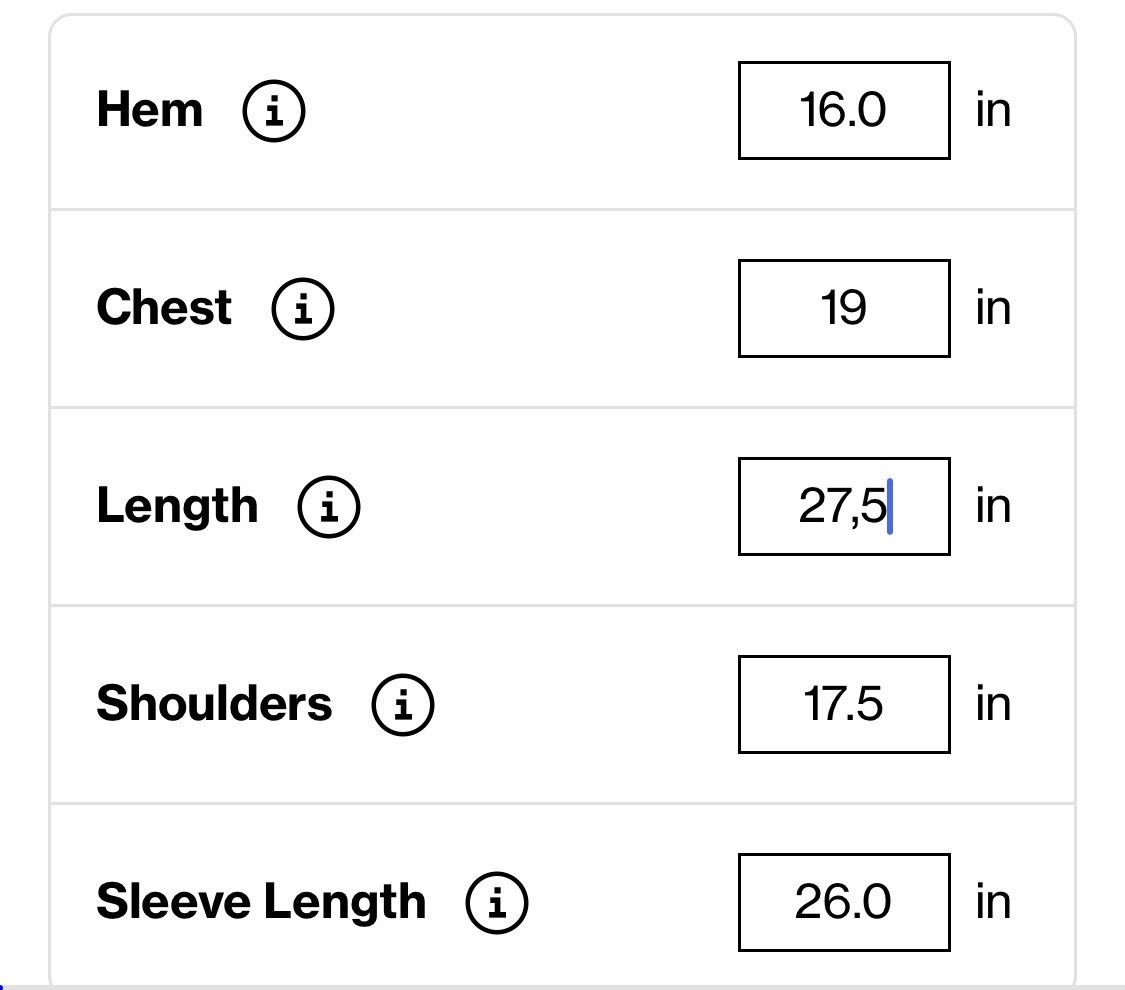Click the Hem input showing 16.0
The width and height of the screenshot is (1125, 990).
(x=844, y=110)
